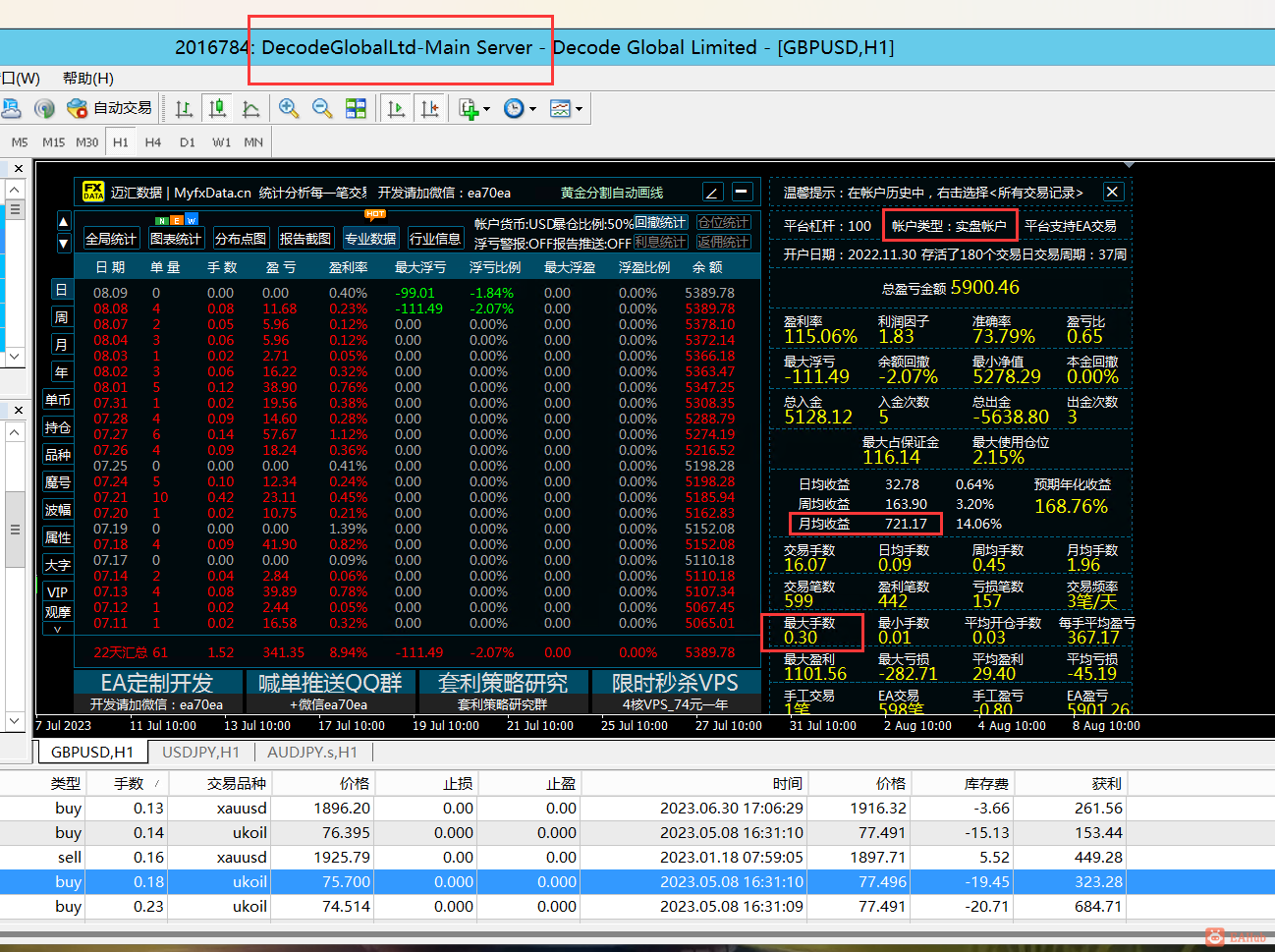Screen dimensions: 1275x952
Task: Toggle the 自动交易 auto trading button
Action: coord(110,108)
